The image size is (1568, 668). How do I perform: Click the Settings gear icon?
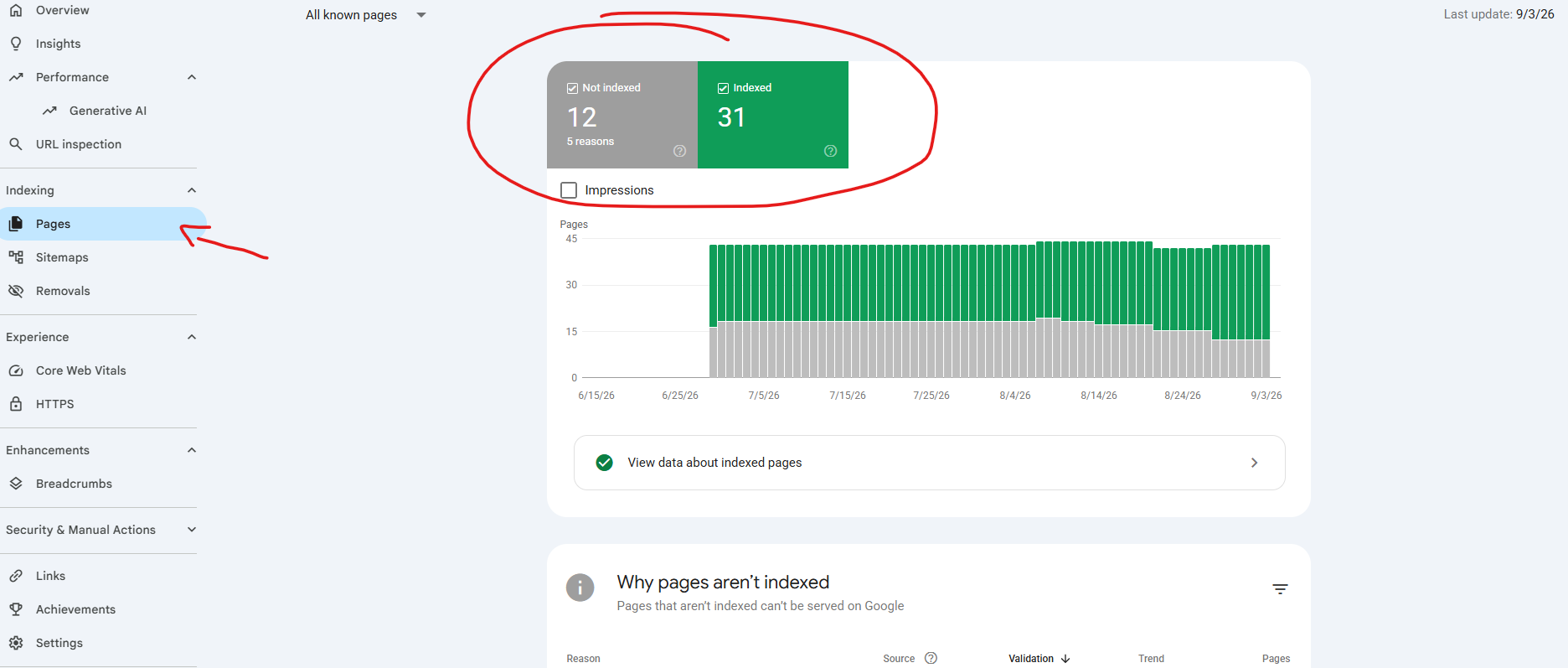coord(16,643)
